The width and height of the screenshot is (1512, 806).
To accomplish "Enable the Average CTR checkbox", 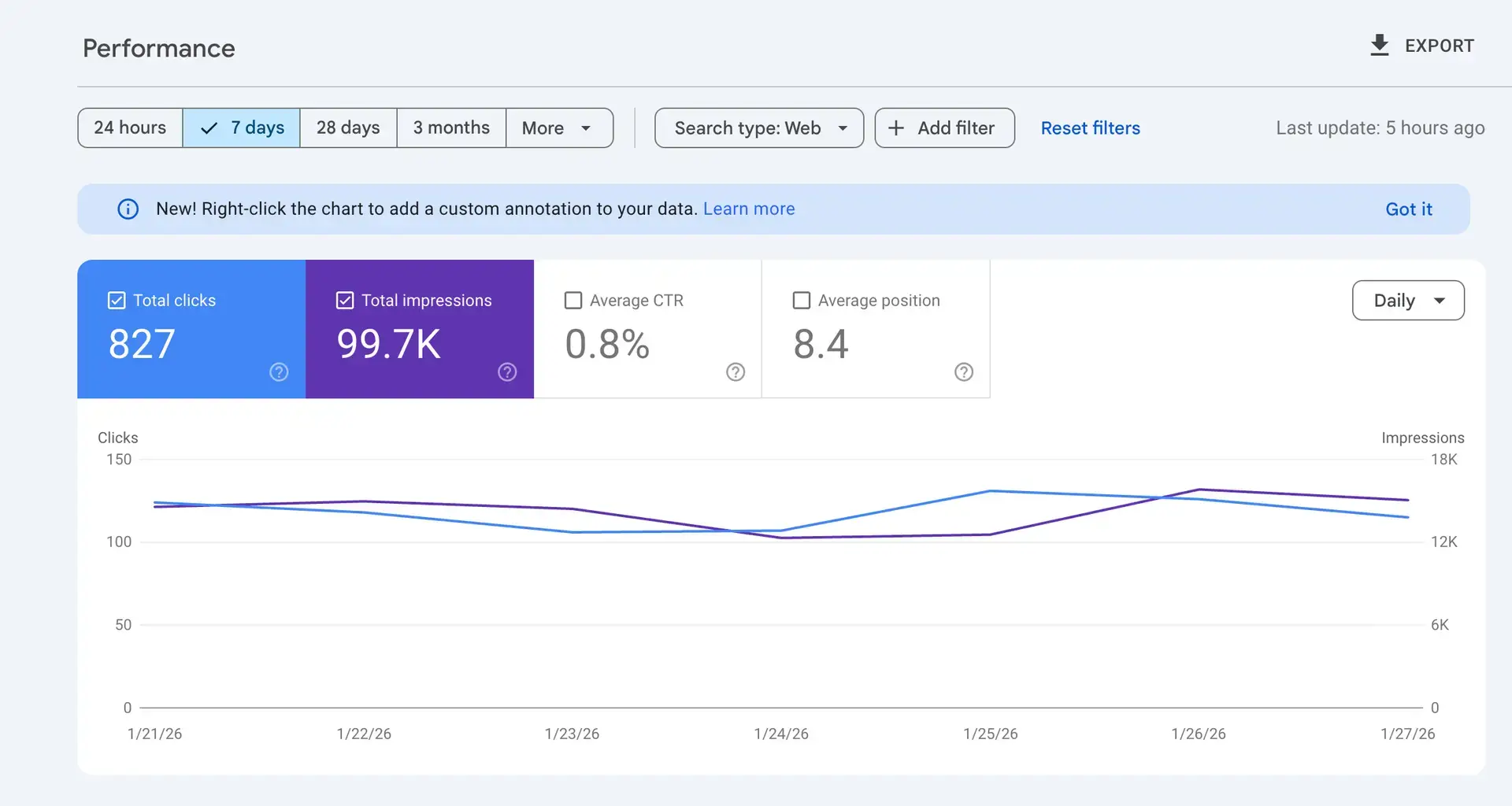I will tap(573, 300).
